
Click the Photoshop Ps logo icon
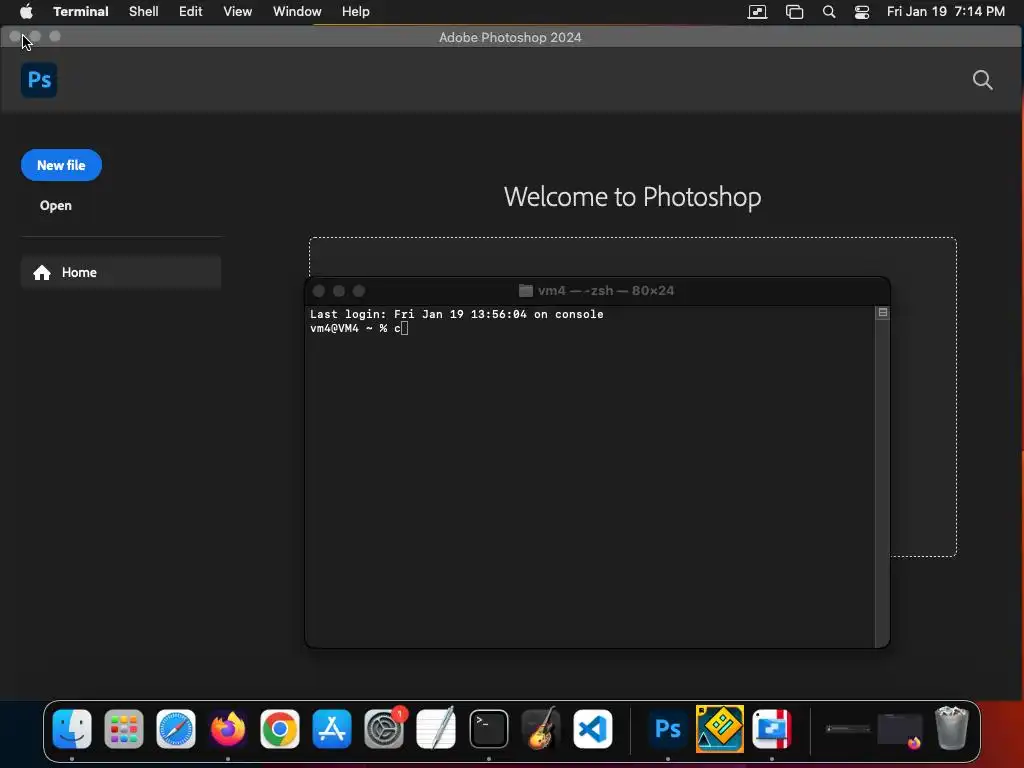pyautogui.click(x=39, y=80)
